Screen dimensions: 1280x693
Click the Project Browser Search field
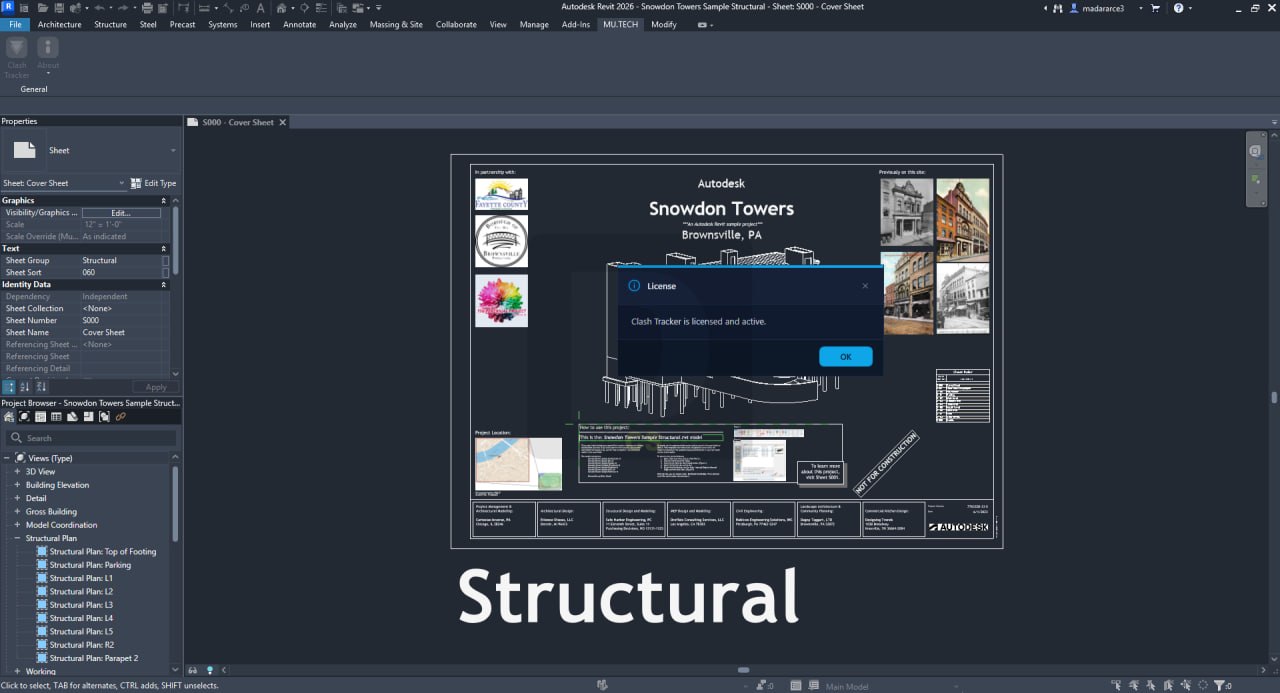(x=91, y=438)
